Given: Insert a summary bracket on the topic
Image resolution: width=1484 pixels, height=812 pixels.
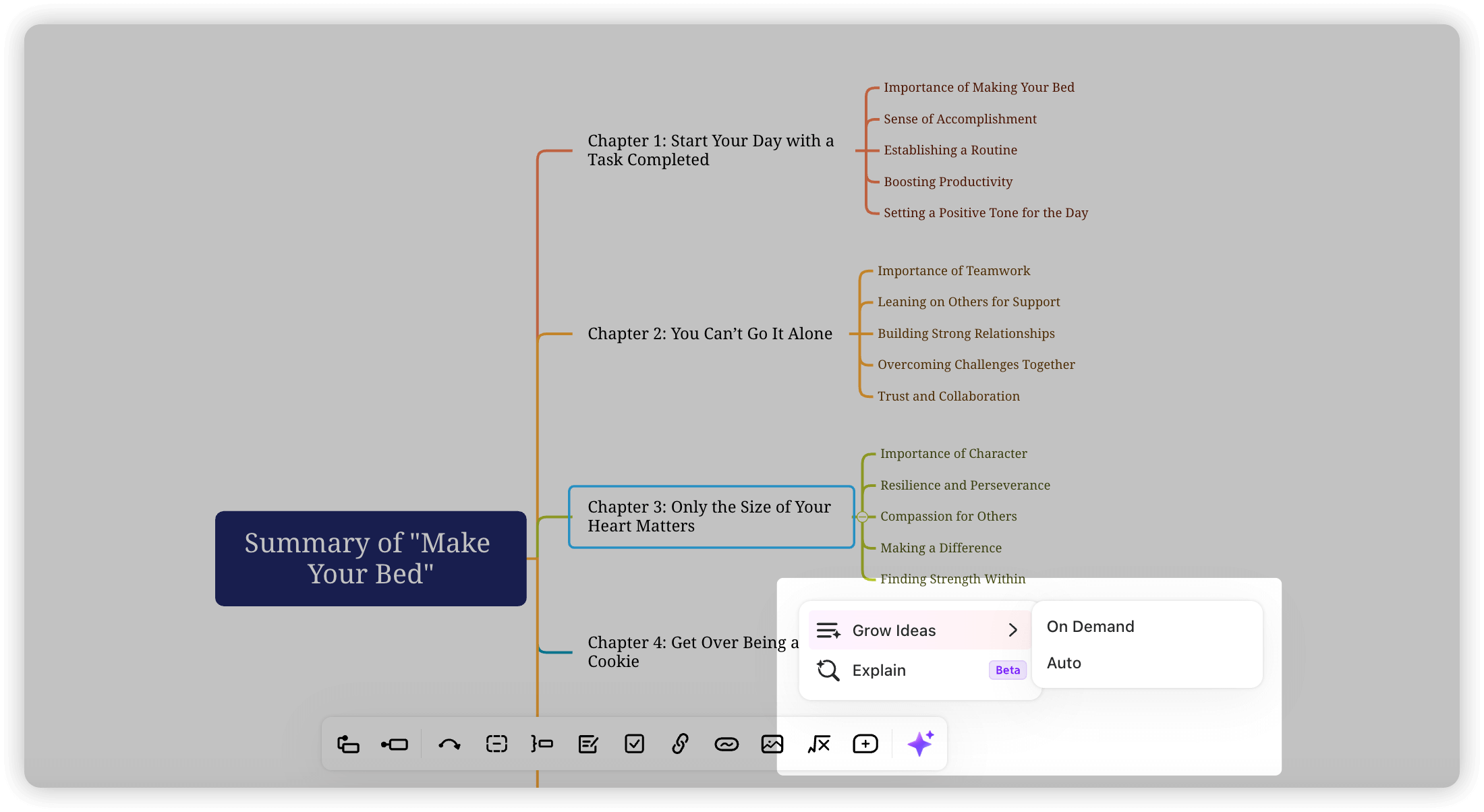Looking at the screenshot, I should click(542, 744).
